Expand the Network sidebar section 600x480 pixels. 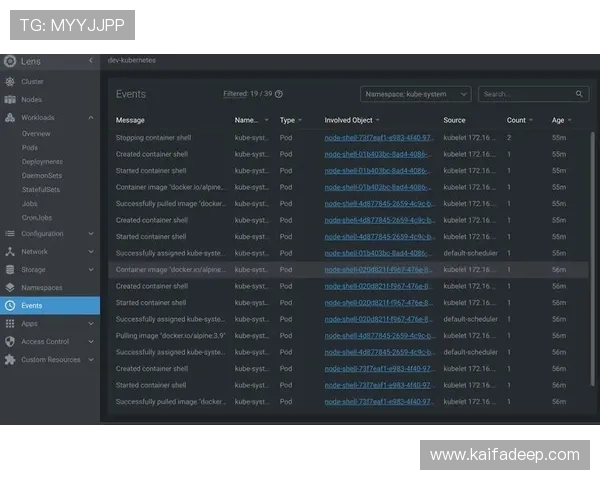(91, 252)
